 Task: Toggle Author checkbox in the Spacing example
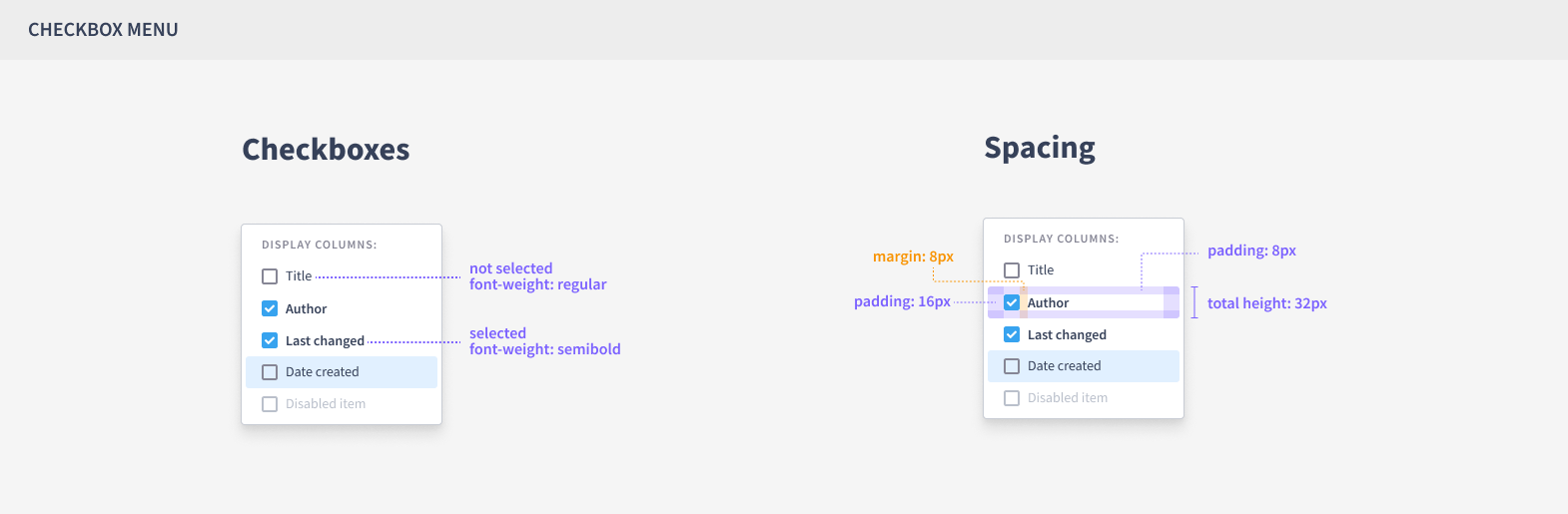point(1012,302)
